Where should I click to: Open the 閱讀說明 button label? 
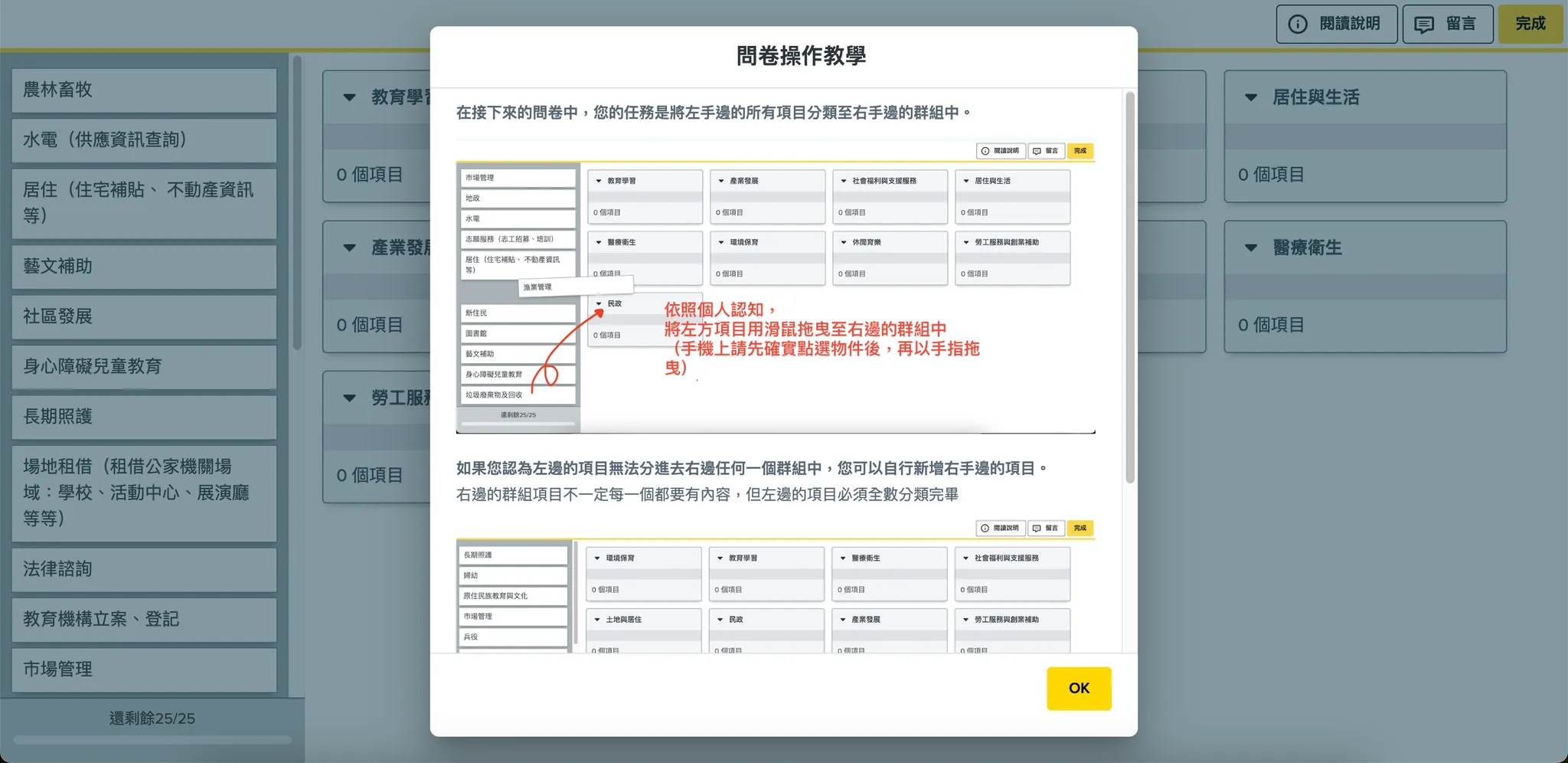click(x=1350, y=24)
